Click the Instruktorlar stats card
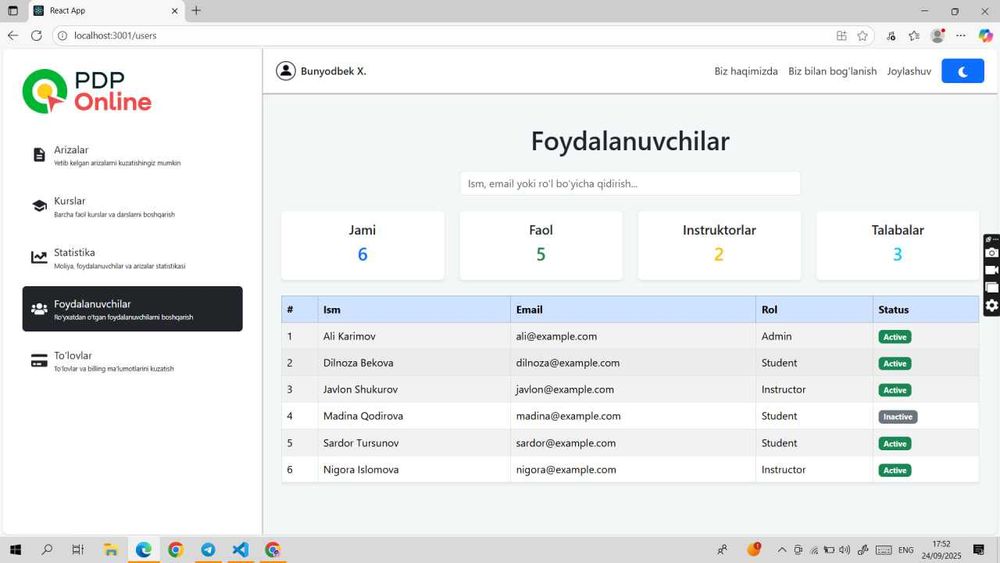The image size is (1000, 563). tap(719, 245)
